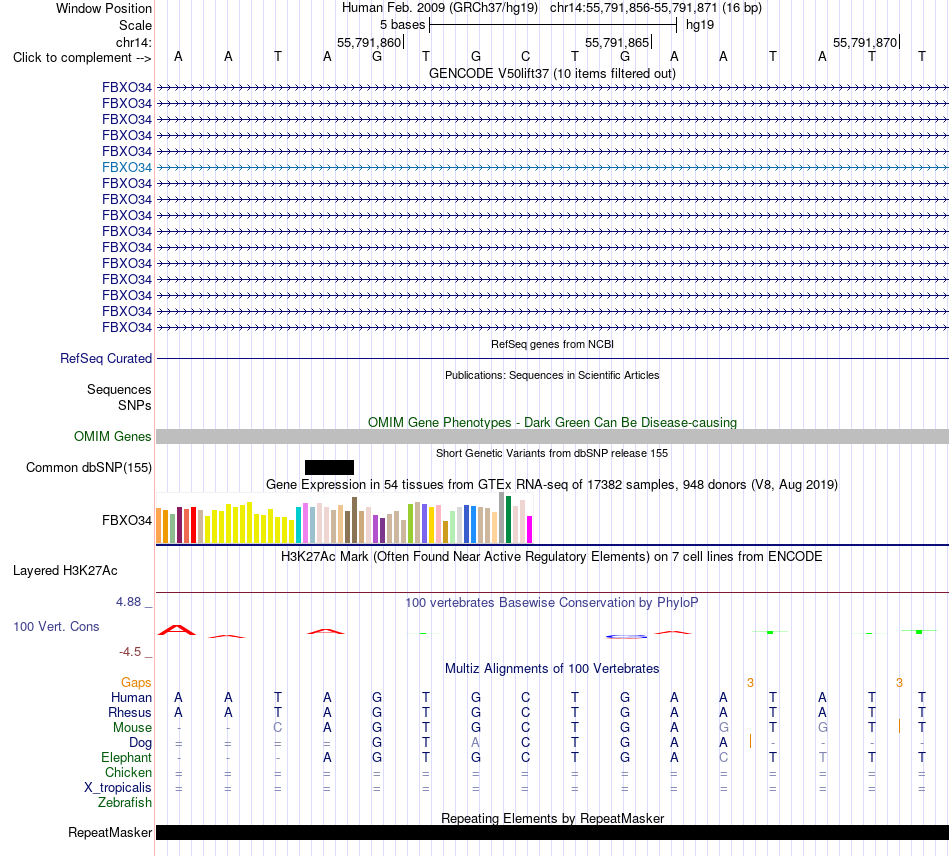This screenshot has width=950, height=856.
Task: Click the RepeatMasker track label
Action: tap(110, 832)
